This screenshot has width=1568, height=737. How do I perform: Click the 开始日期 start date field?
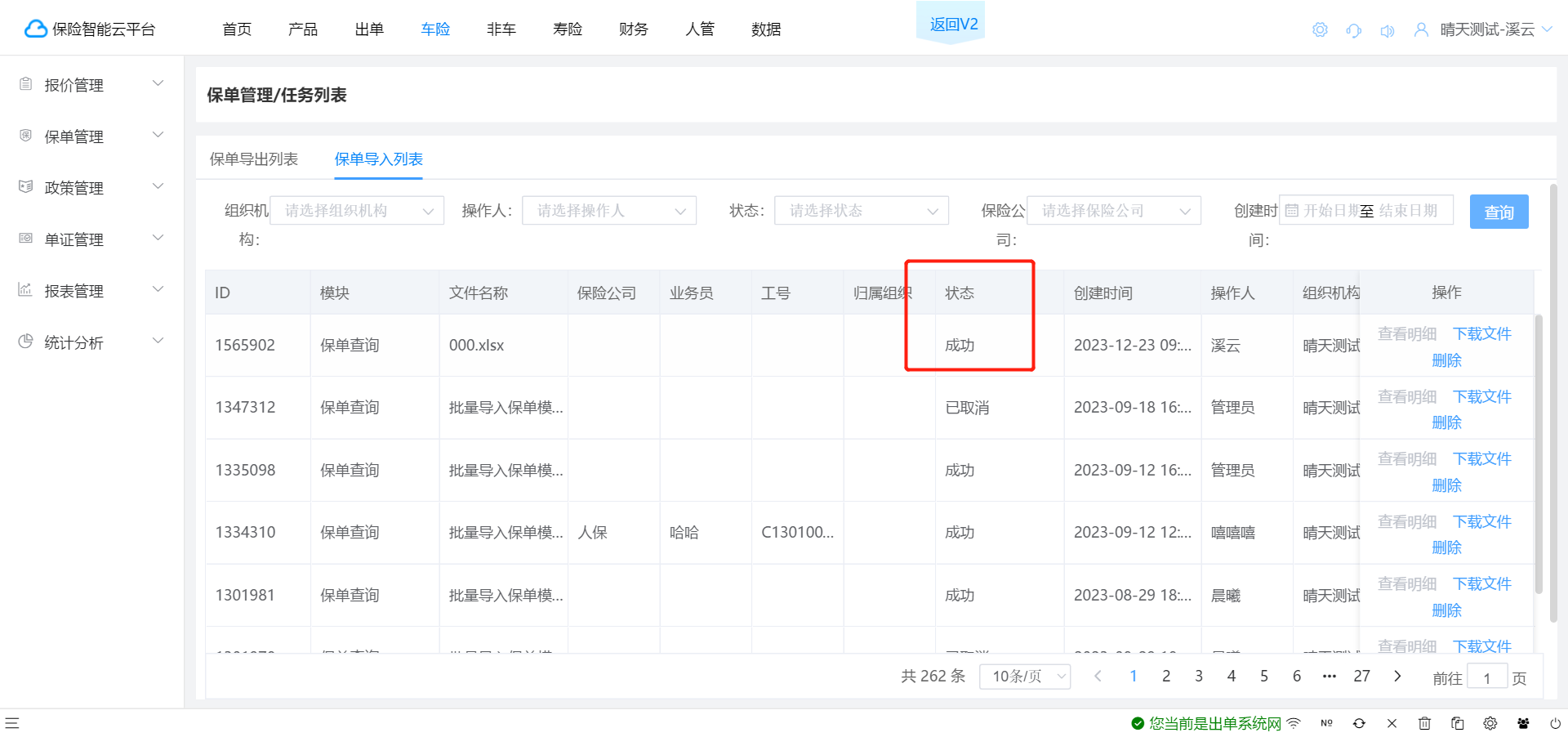coord(1330,211)
